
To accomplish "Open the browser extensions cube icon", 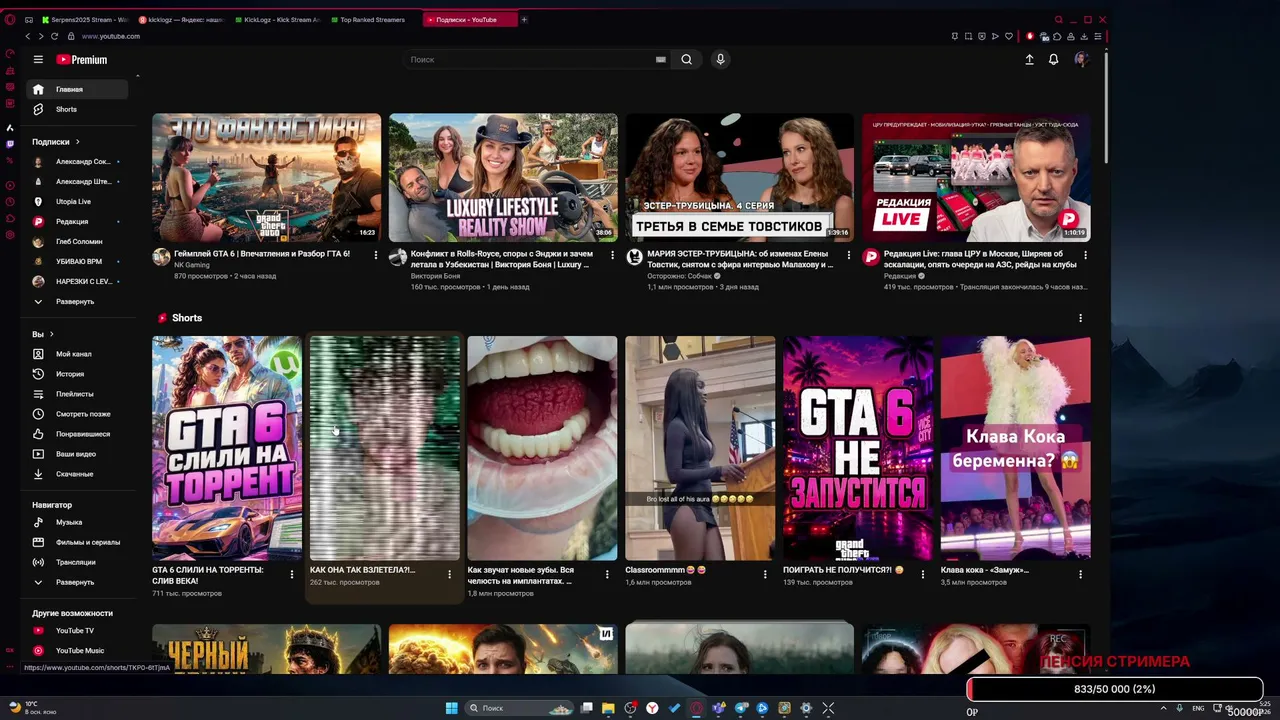I will click(1057, 36).
